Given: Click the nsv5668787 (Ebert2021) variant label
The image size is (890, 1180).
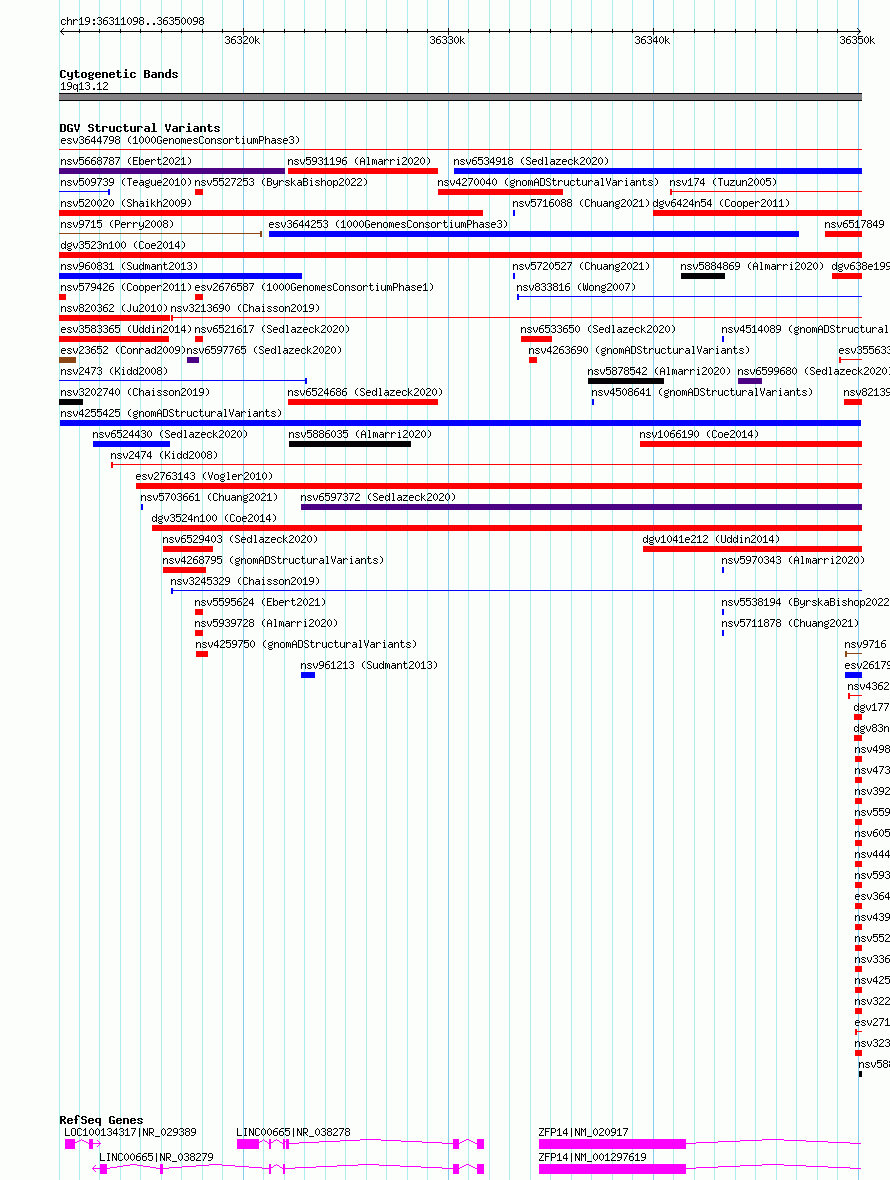Looking at the screenshot, I should coord(126,161).
